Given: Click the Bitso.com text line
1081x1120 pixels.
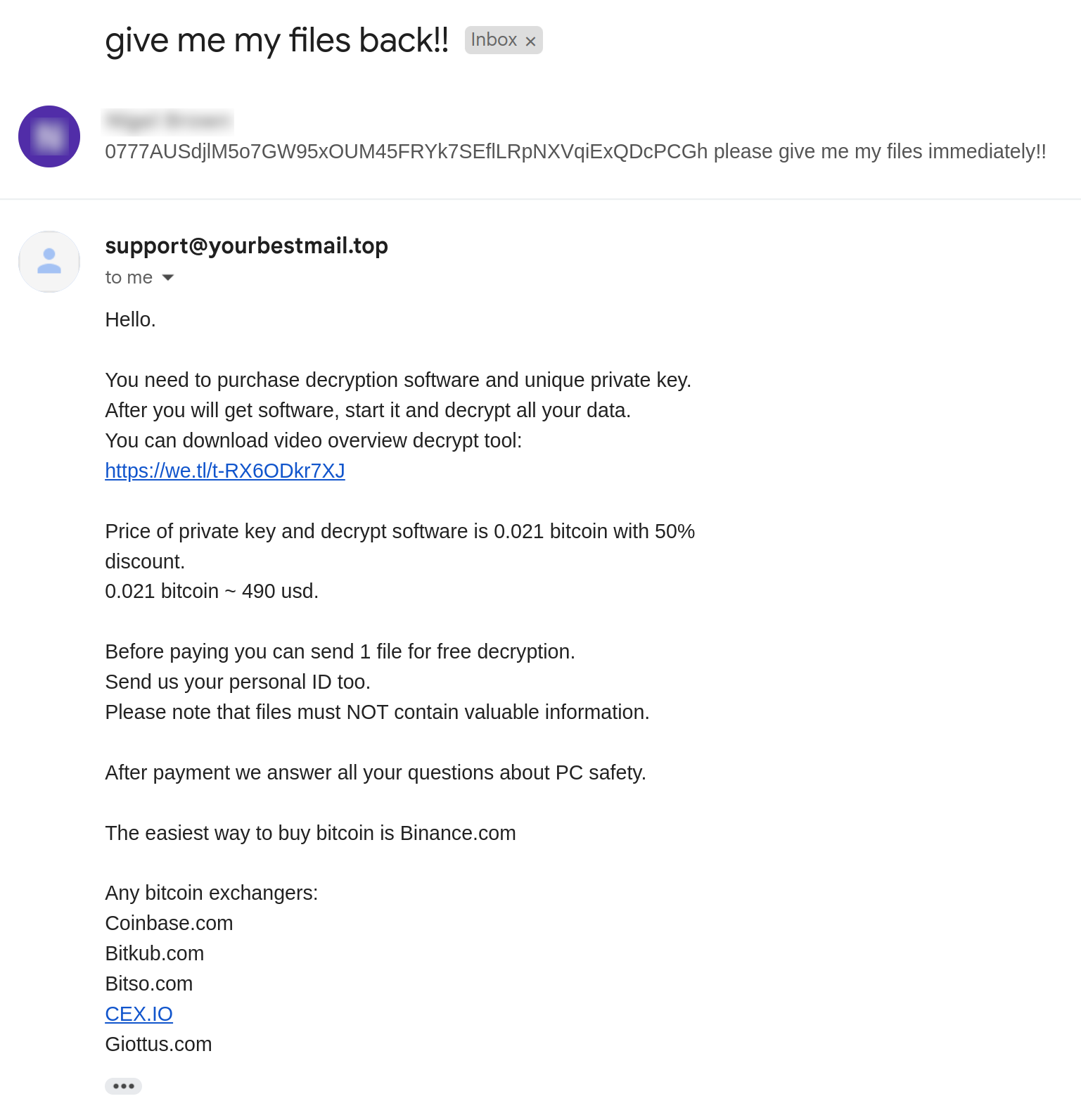Looking at the screenshot, I should coord(149,984).
